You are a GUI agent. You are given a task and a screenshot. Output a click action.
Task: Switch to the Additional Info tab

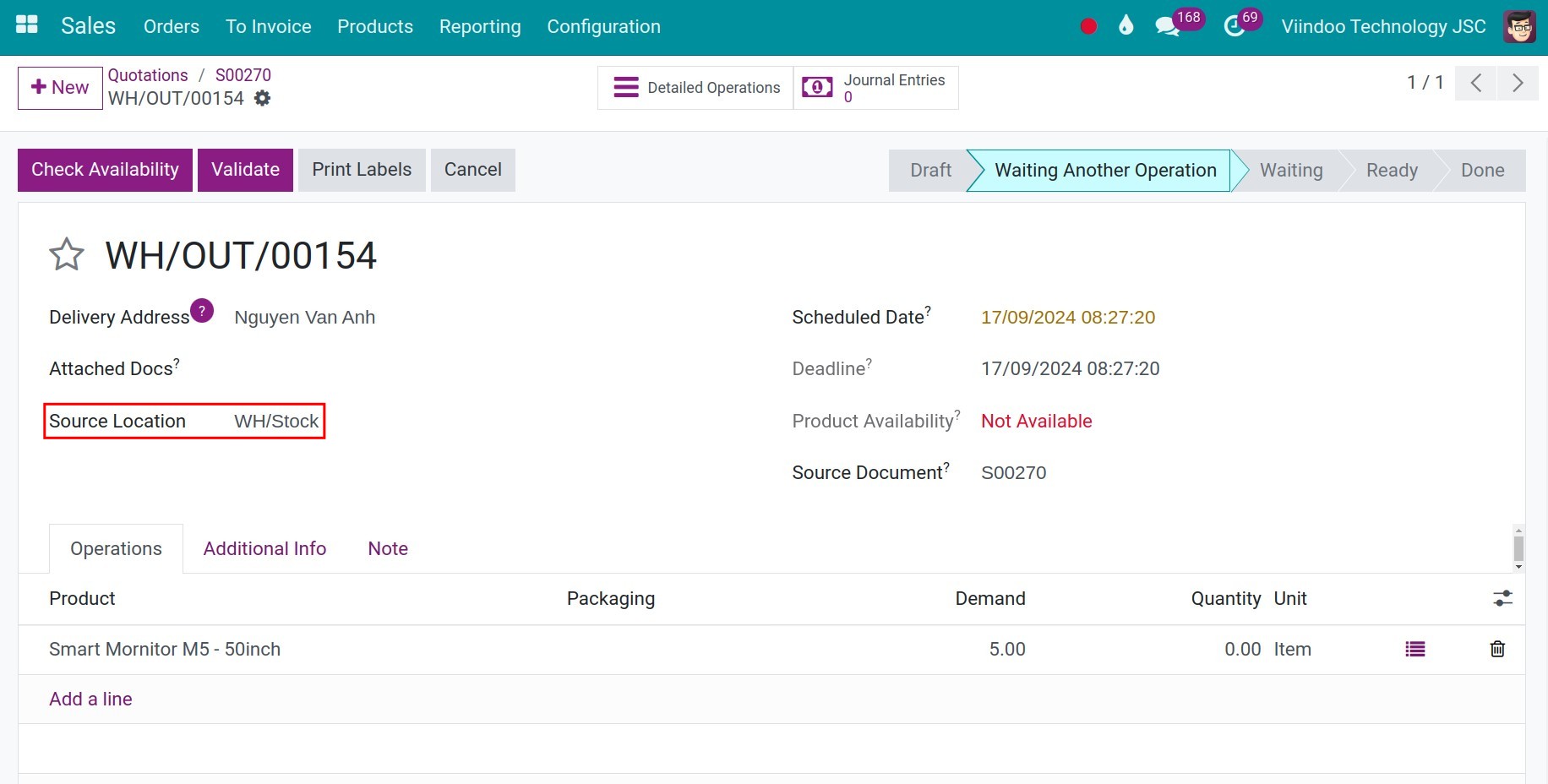pyautogui.click(x=264, y=549)
